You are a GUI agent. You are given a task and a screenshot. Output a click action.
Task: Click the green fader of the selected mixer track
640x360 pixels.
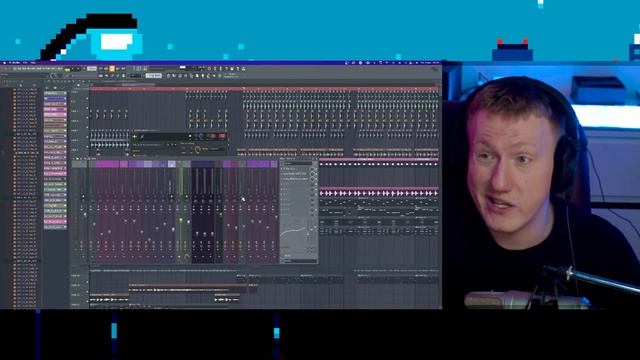pos(181,220)
